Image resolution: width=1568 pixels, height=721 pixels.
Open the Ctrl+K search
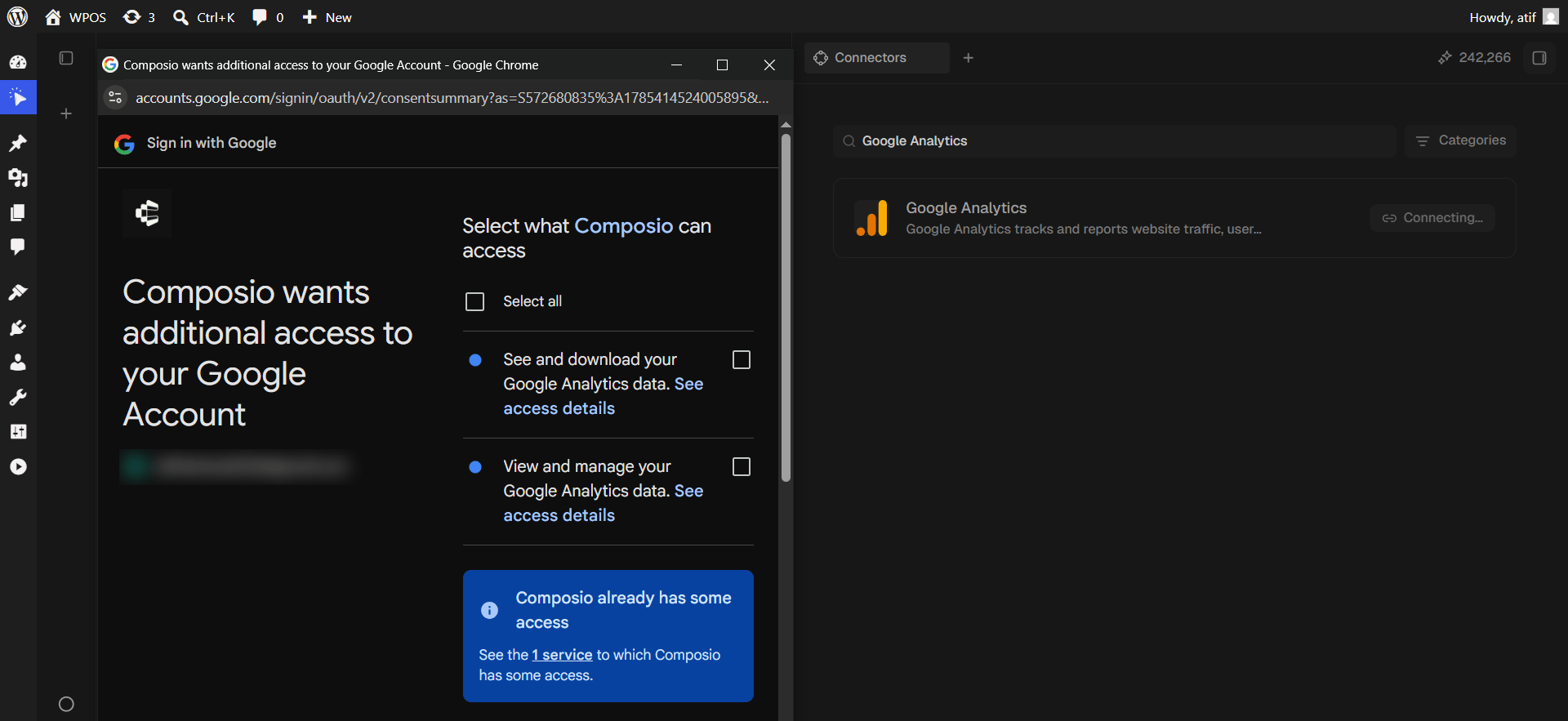(204, 17)
